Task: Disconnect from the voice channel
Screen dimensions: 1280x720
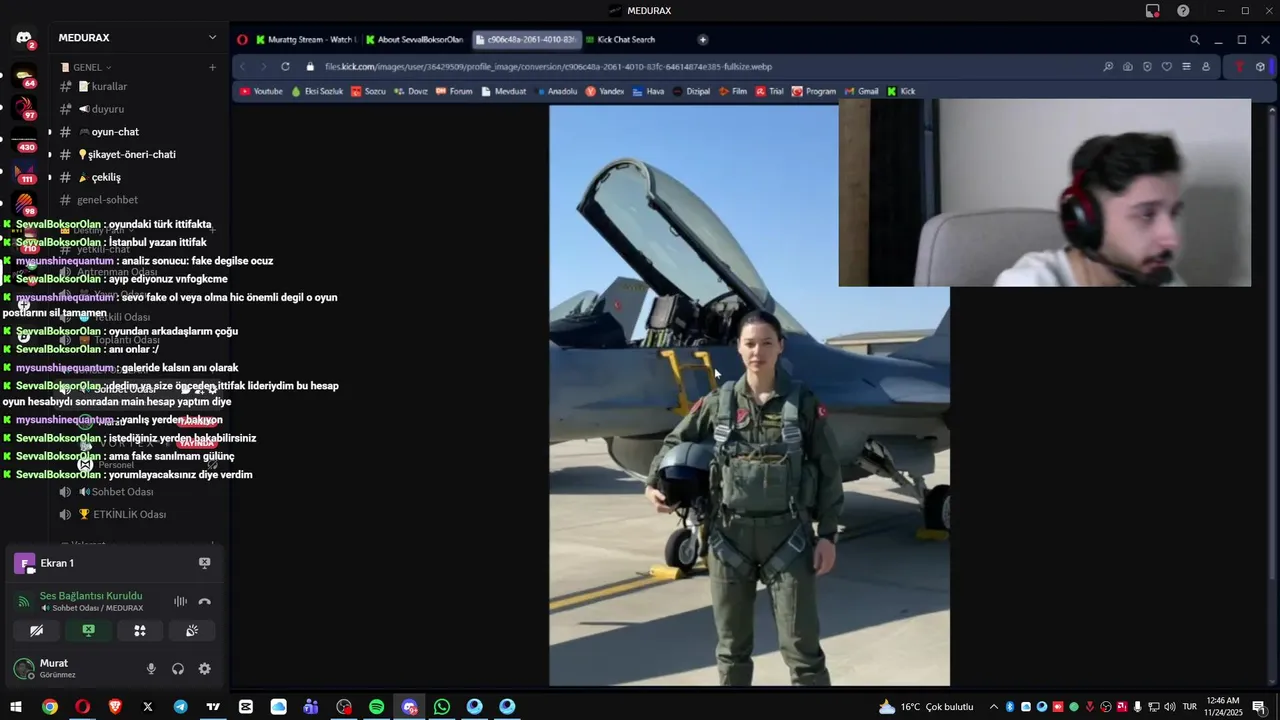Action: [x=204, y=601]
